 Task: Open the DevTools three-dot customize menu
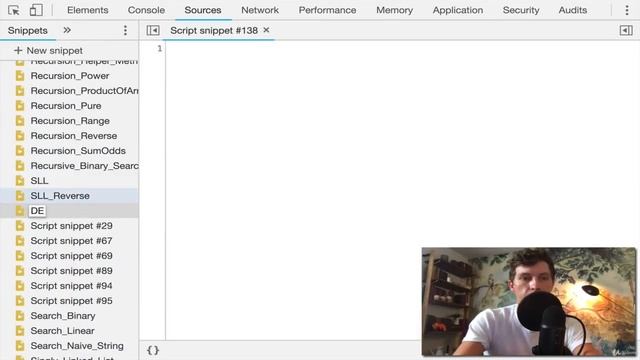(x=627, y=10)
